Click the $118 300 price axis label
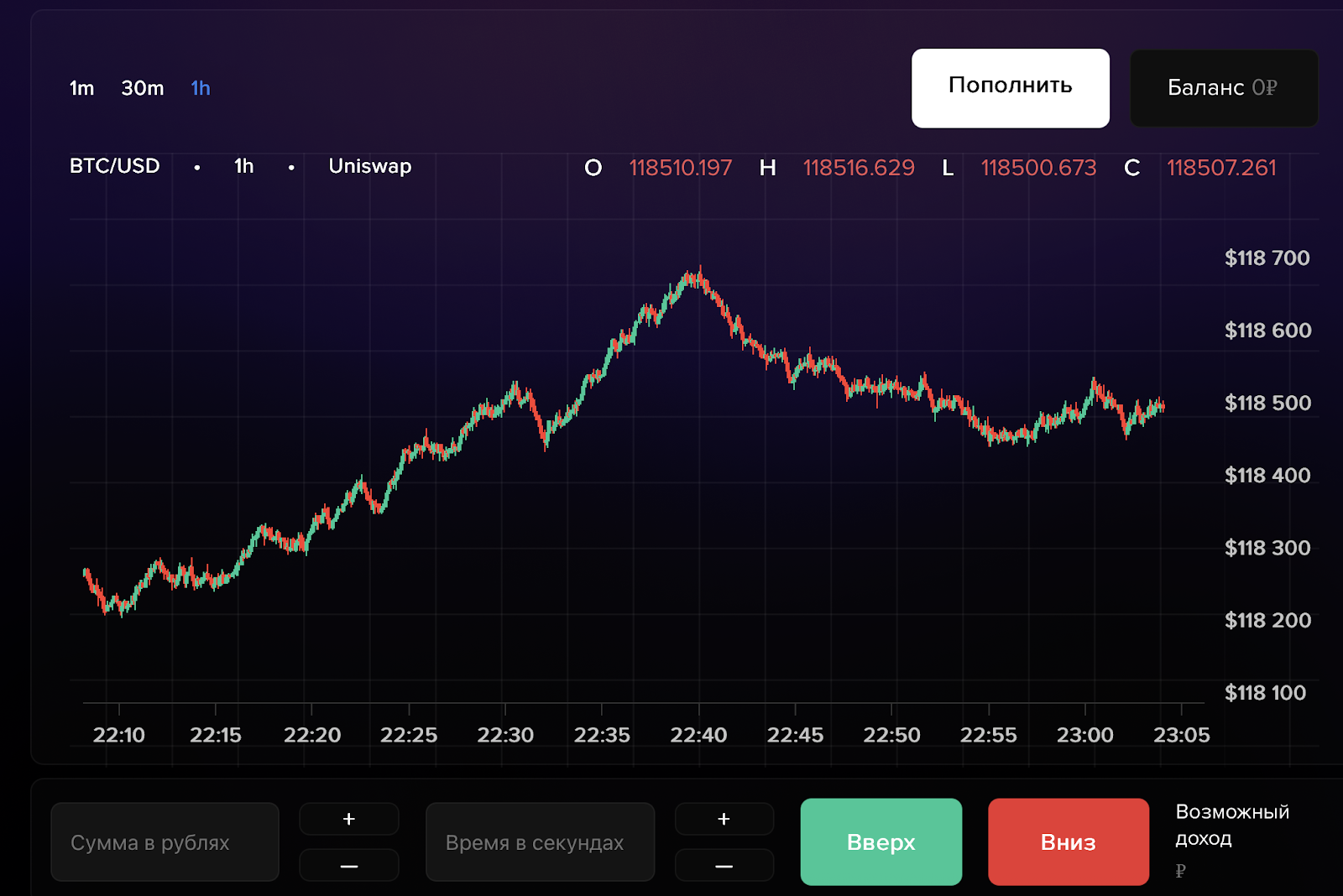Screen dimensions: 1343x896 pyautogui.click(x=1267, y=548)
